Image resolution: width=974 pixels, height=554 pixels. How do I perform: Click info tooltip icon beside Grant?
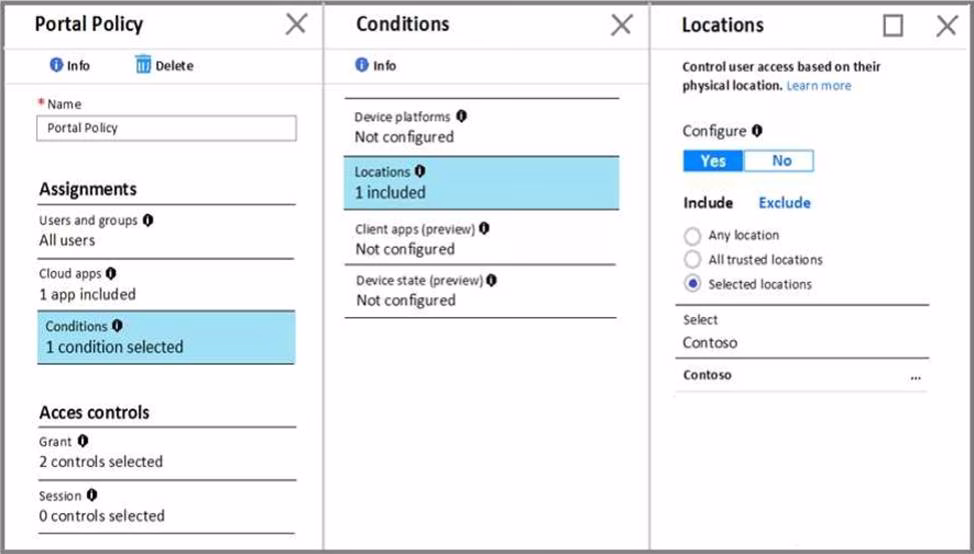tap(83, 441)
